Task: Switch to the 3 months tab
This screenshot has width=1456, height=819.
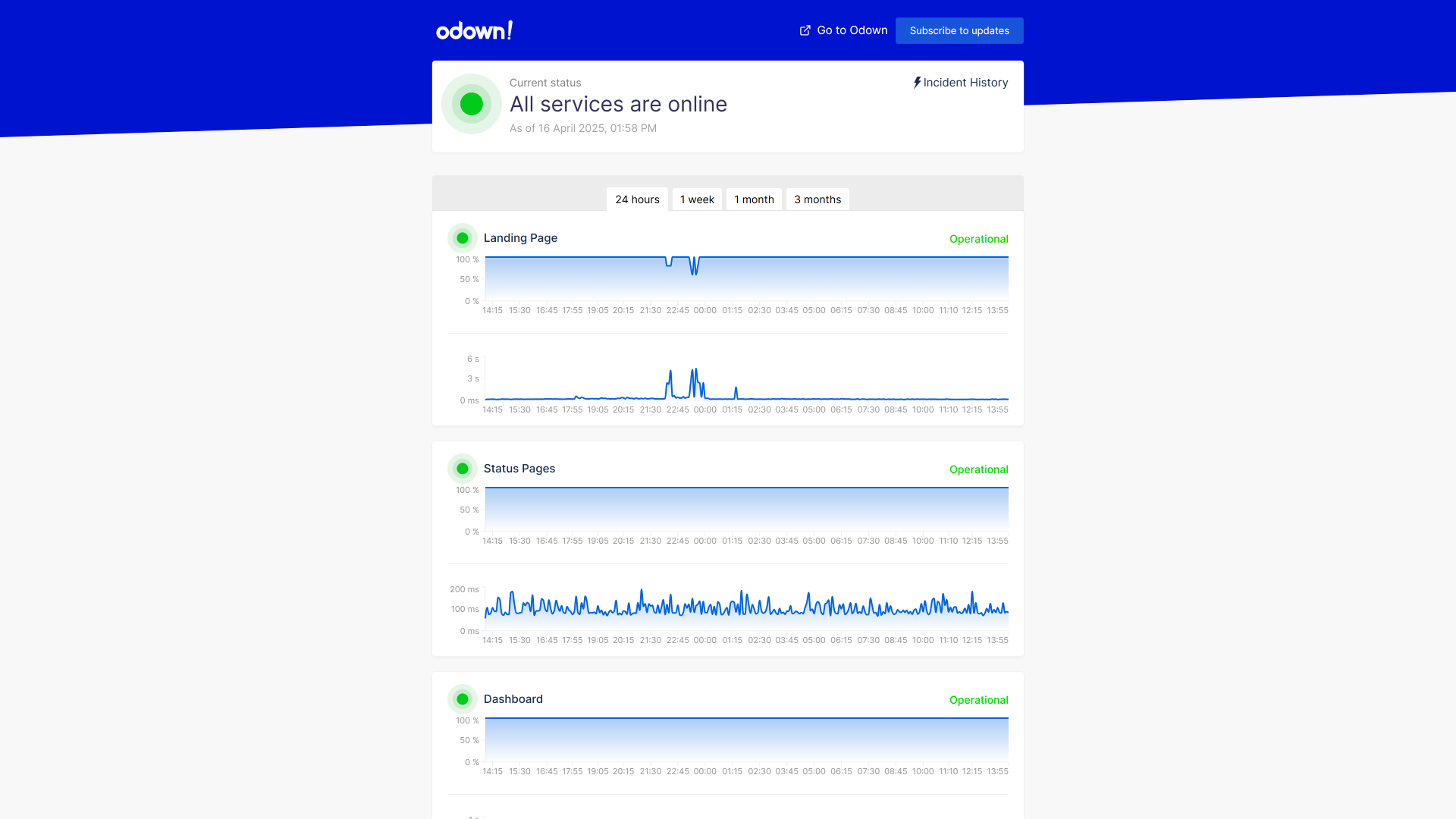Action: (817, 199)
